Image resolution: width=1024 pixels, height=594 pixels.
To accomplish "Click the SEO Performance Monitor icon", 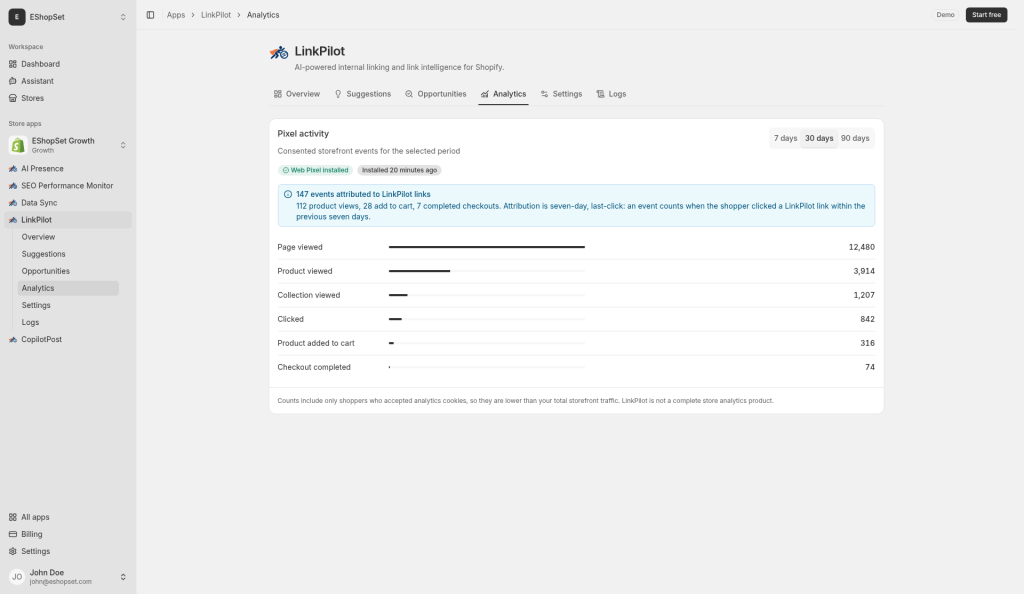I will click(x=12, y=185).
